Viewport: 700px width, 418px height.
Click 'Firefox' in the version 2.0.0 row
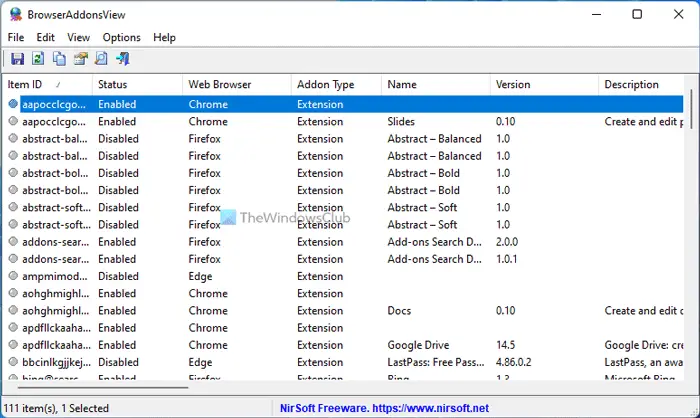[x=204, y=242]
